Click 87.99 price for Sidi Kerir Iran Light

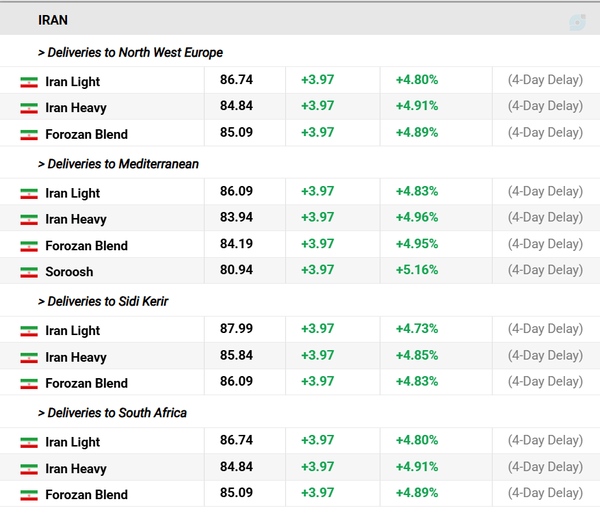coord(236,329)
